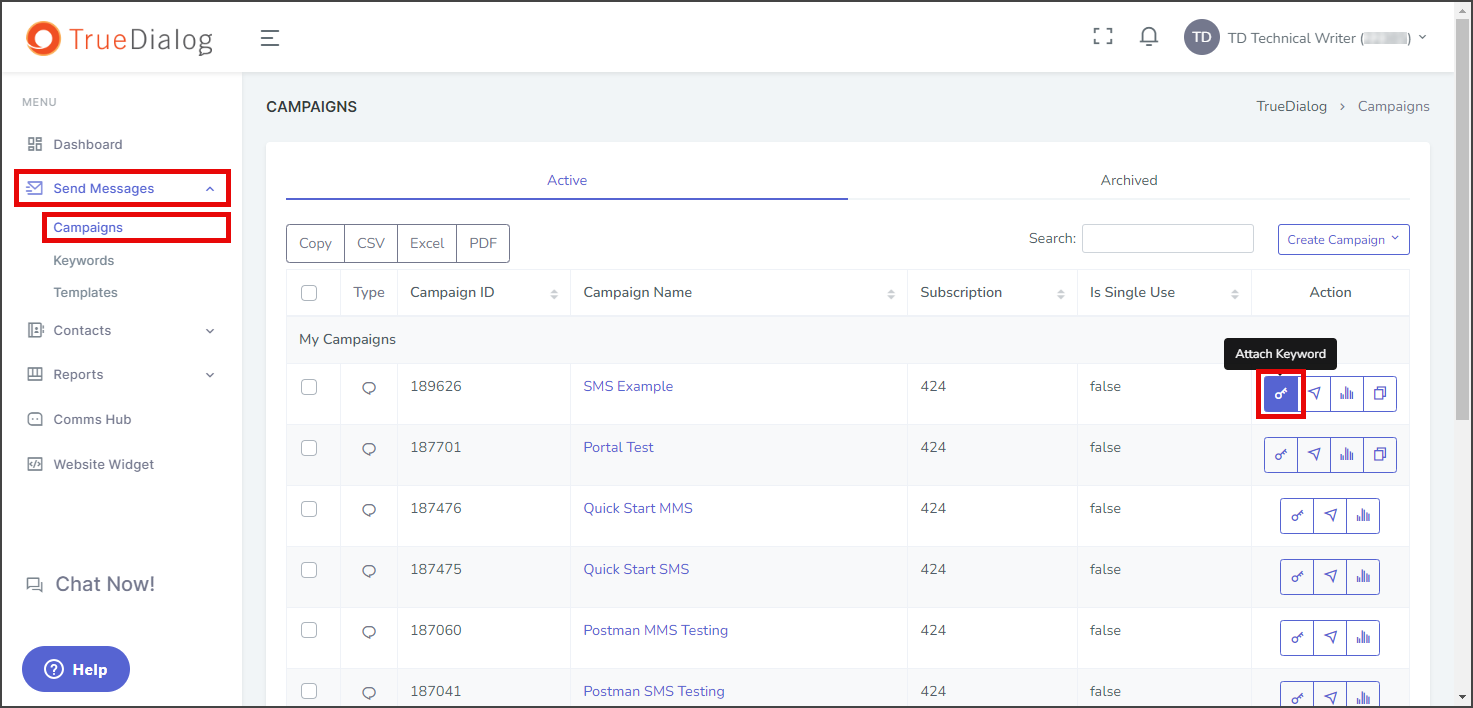The width and height of the screenshot is (1473, 708).
Task: Click the send icon for Postman MMS Testing
Action: coord(1330,638)
